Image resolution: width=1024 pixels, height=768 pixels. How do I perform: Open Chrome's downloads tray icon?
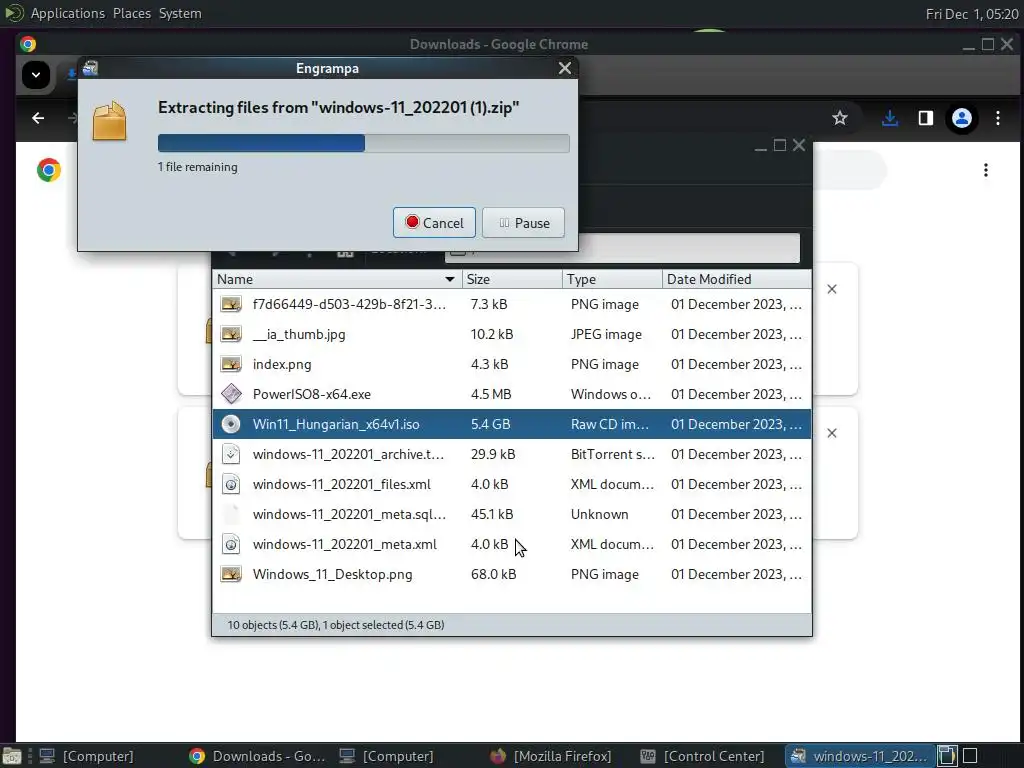(x=889, y=118)
